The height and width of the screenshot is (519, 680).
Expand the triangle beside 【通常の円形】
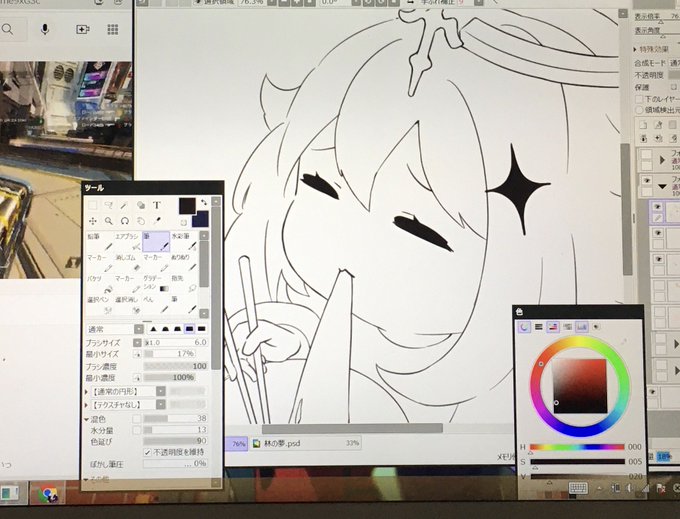[x=87, y=392]
